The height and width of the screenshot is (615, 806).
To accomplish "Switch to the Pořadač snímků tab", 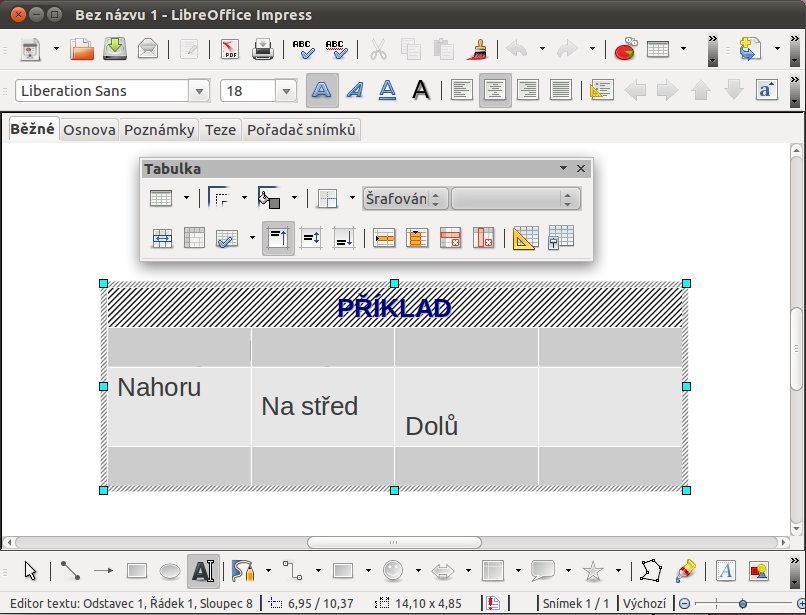I will 301,130.
